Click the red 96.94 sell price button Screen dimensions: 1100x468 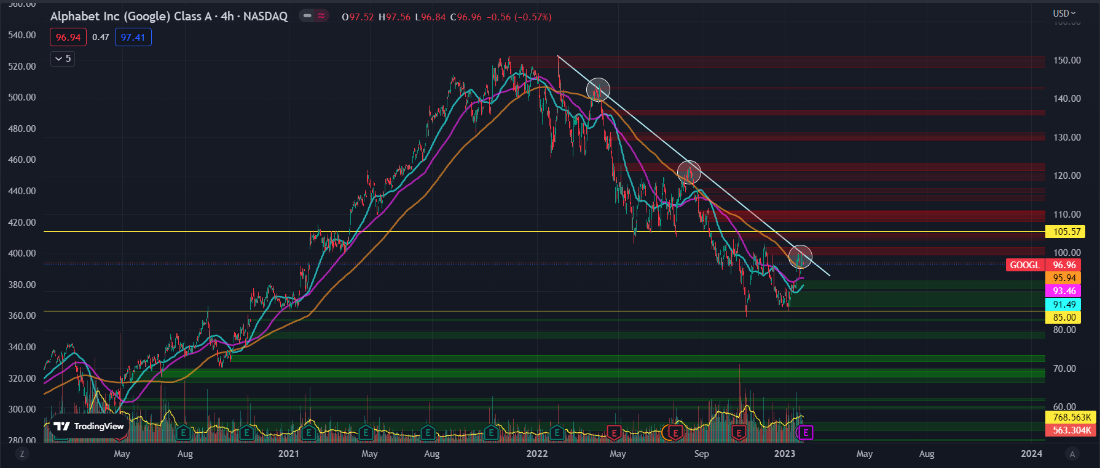67,37
